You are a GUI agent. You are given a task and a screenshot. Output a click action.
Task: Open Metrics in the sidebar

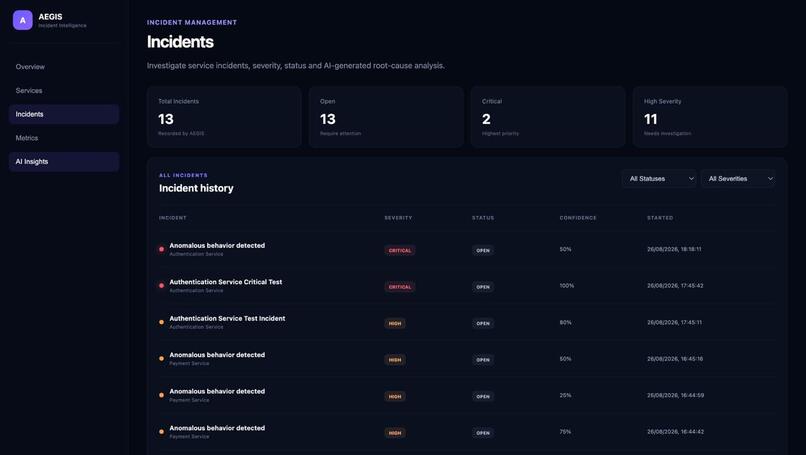pyautogui.click(x=64, y=138)
